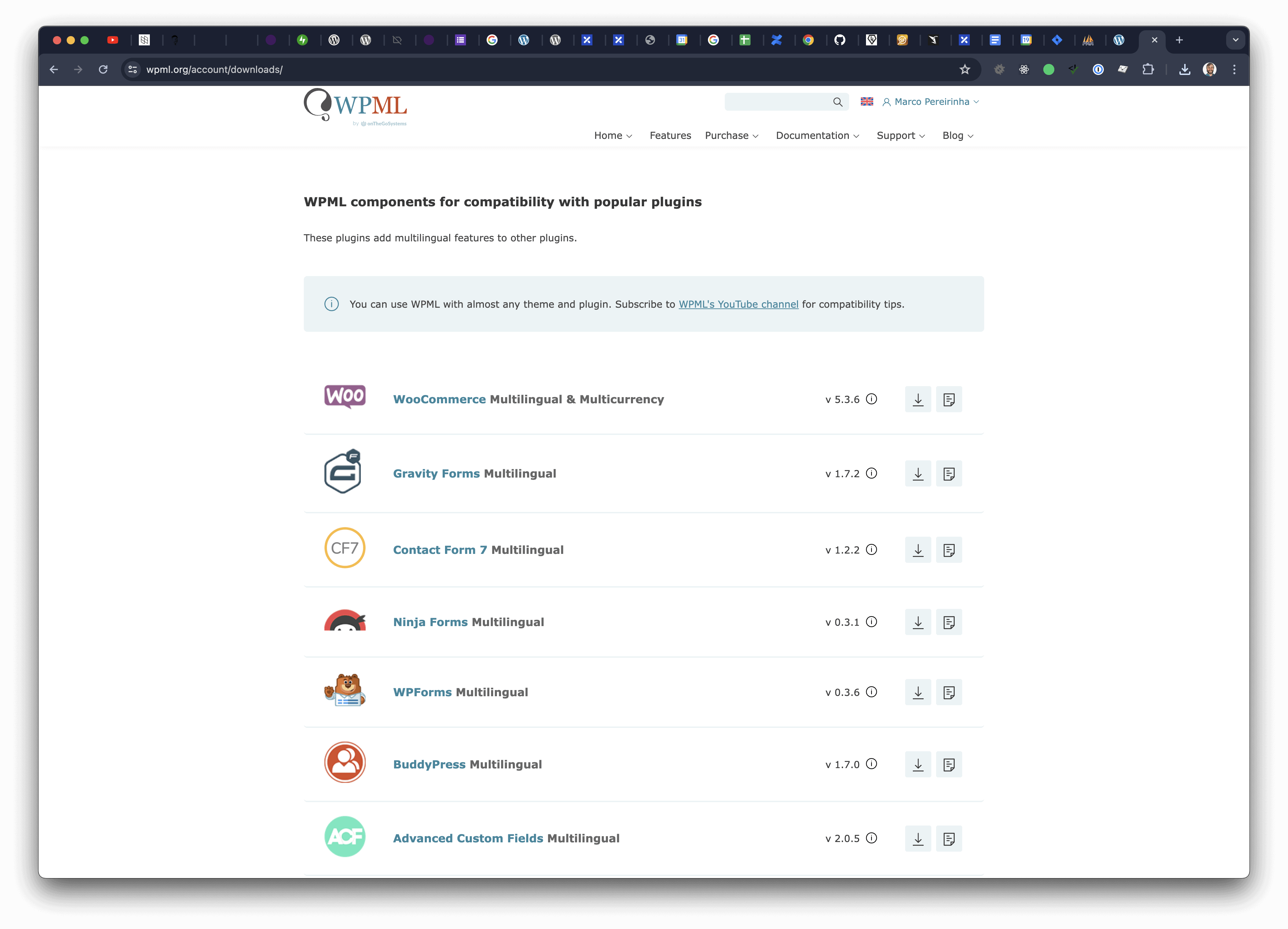Go to the Features menu item
Viewport: 1288px width, 929px height.
(x=670, y=135)
